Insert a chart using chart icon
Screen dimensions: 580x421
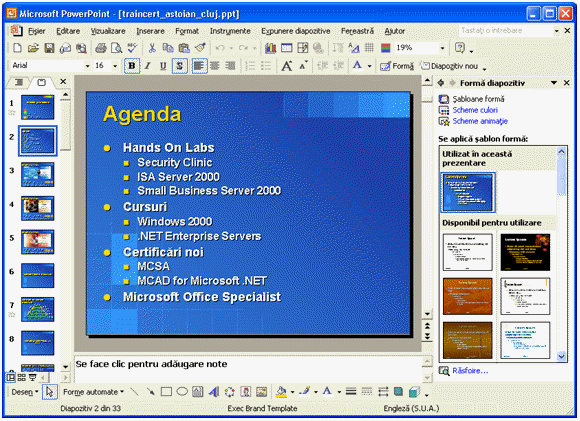coord(270,48)
